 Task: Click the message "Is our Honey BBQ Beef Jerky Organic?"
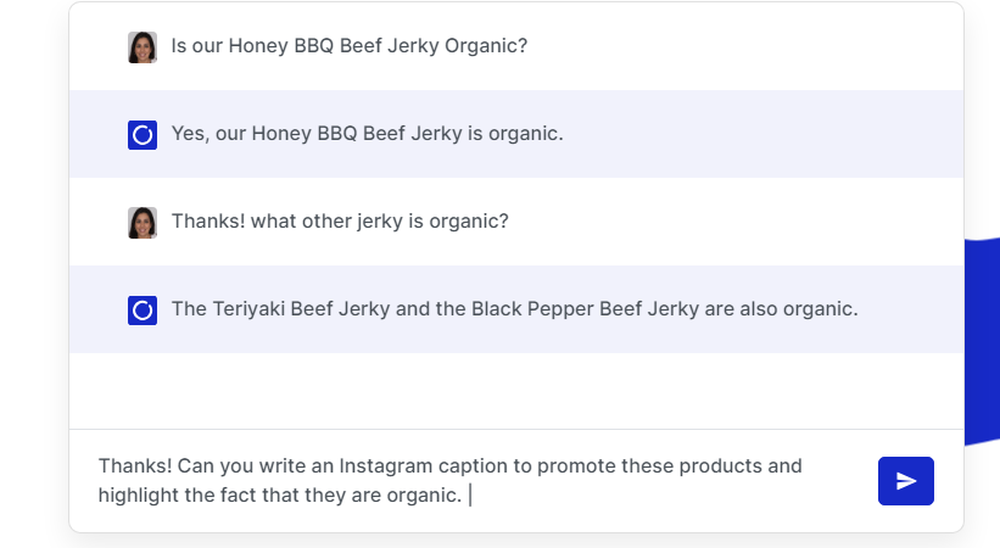pyautogui.click(x=349, y=46)
